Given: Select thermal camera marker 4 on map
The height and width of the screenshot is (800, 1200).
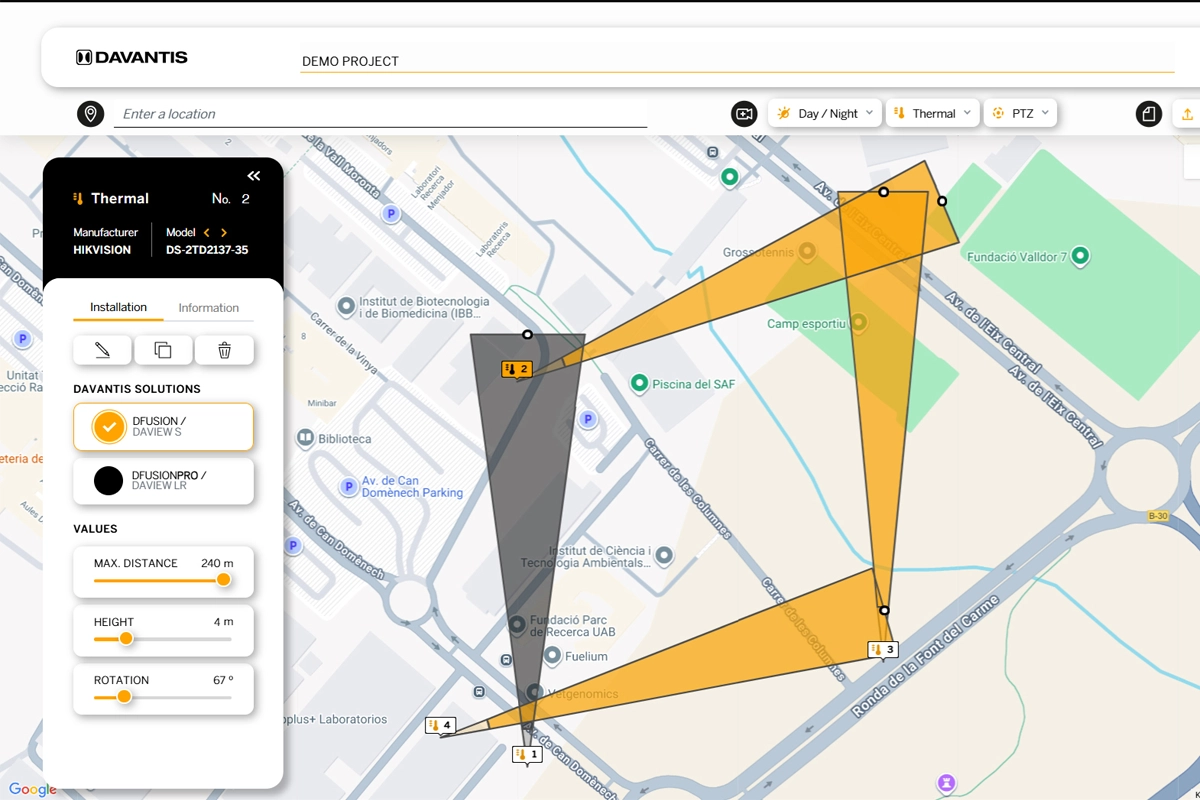Looking at the screenshot, I should coord(440,725).
